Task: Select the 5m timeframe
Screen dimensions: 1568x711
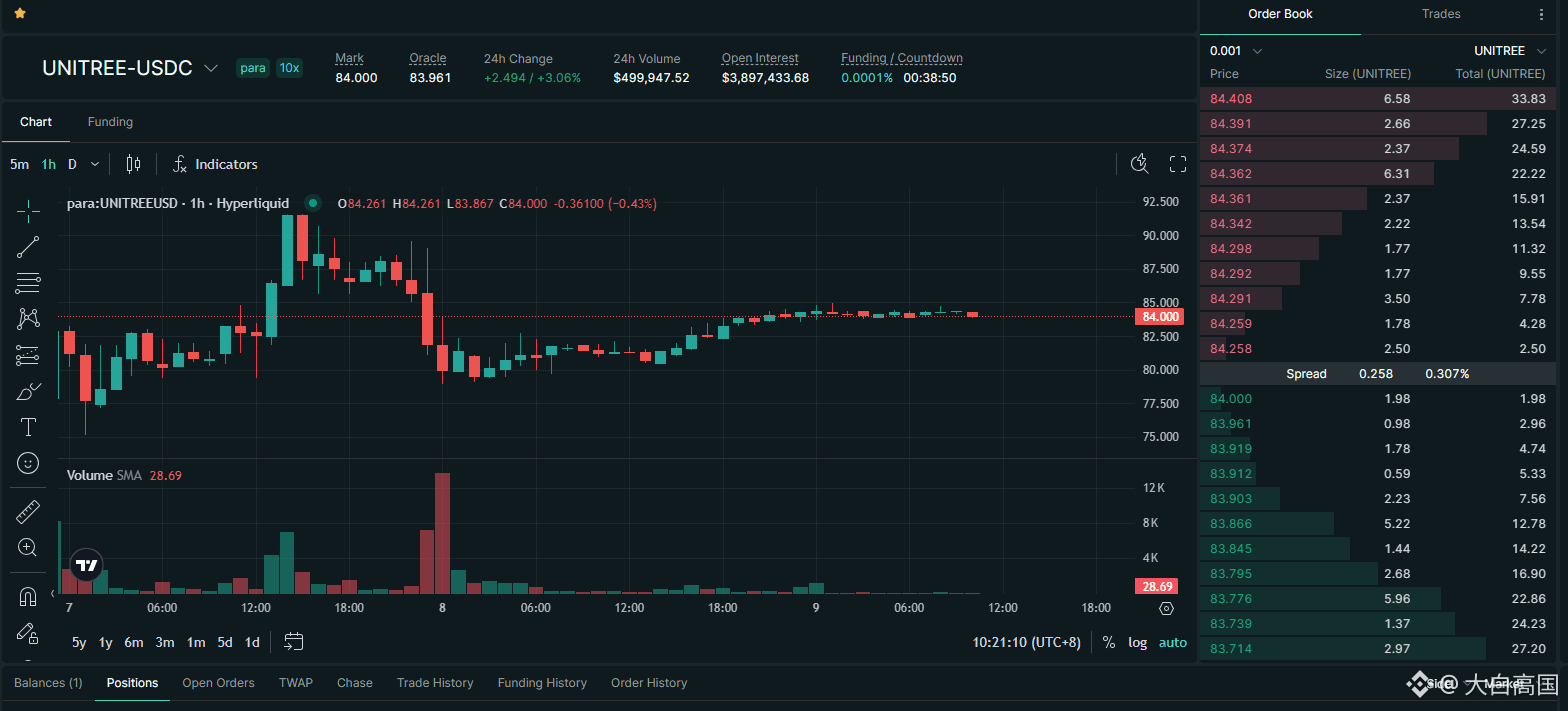Action: 19,164
